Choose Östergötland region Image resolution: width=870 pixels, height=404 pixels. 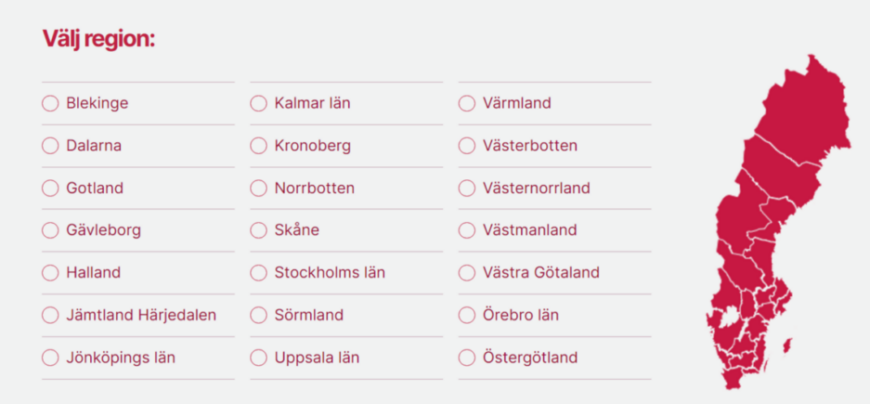tap(467, 358)
